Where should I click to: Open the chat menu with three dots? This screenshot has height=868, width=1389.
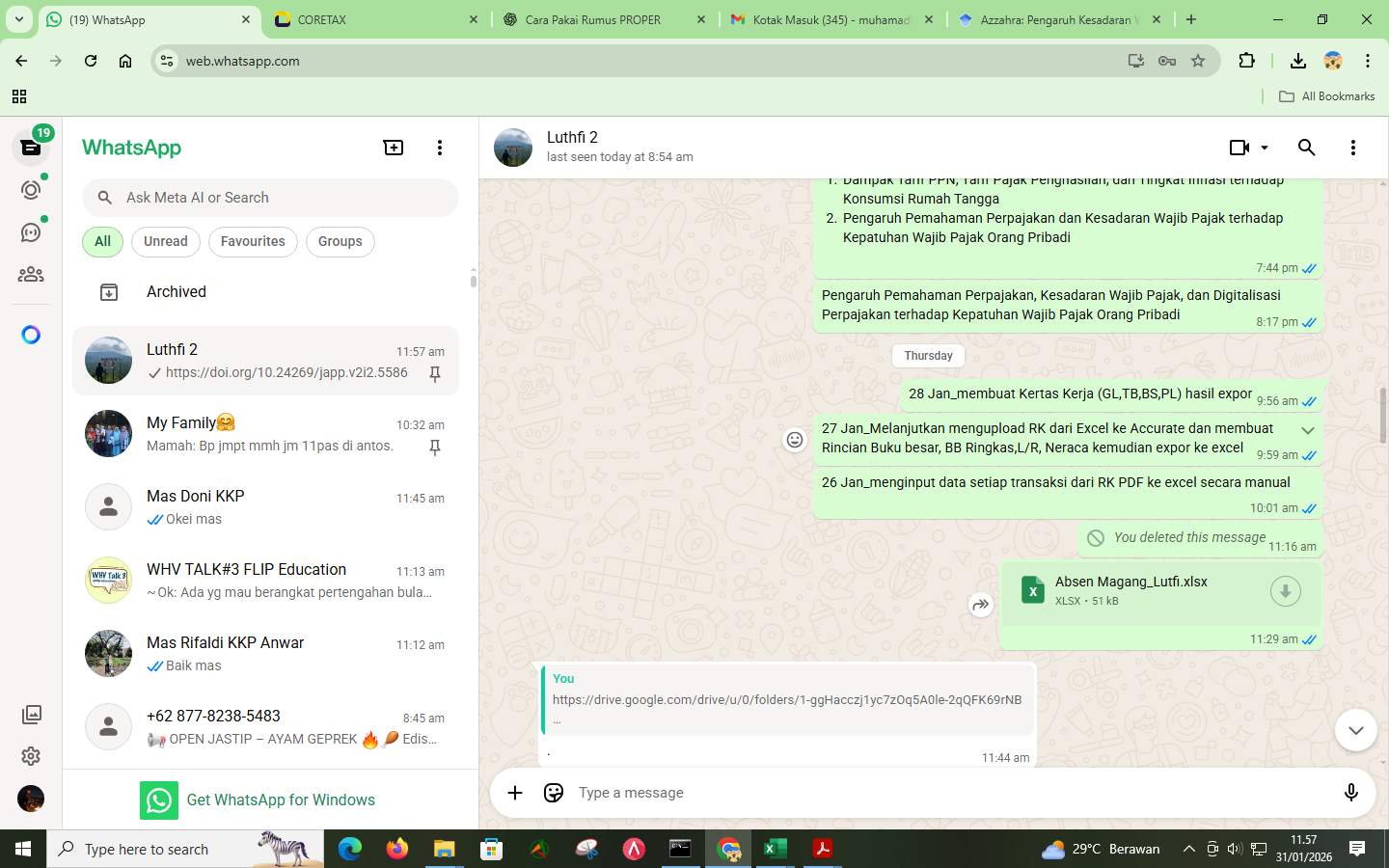coord(1353,147)
